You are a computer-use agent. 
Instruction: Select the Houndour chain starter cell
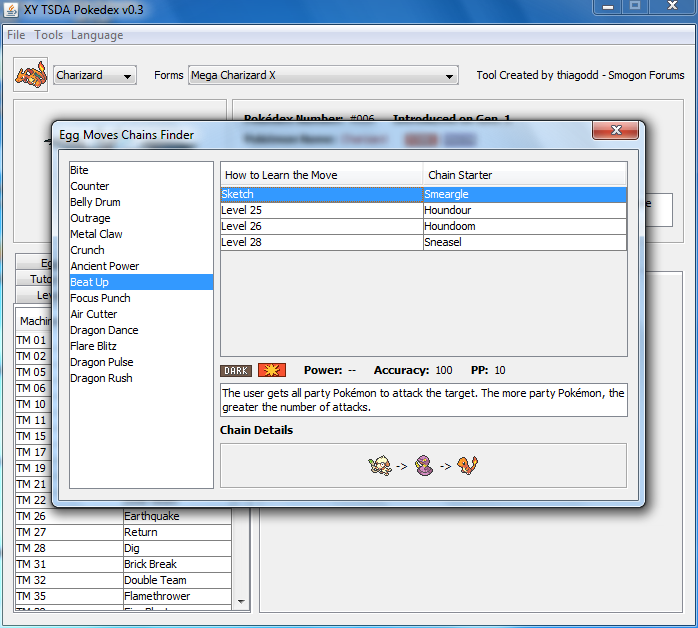524,211
